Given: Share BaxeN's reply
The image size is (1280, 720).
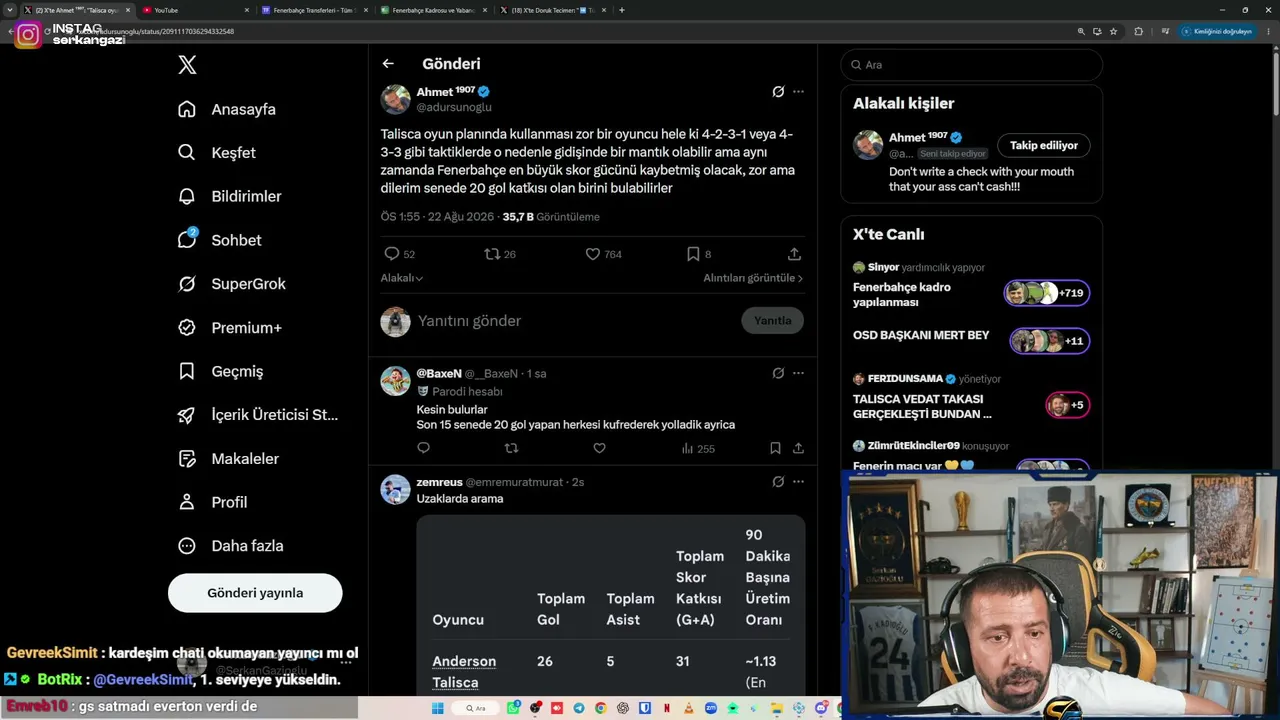Looking at the screenshot, I should pos(798,448).
